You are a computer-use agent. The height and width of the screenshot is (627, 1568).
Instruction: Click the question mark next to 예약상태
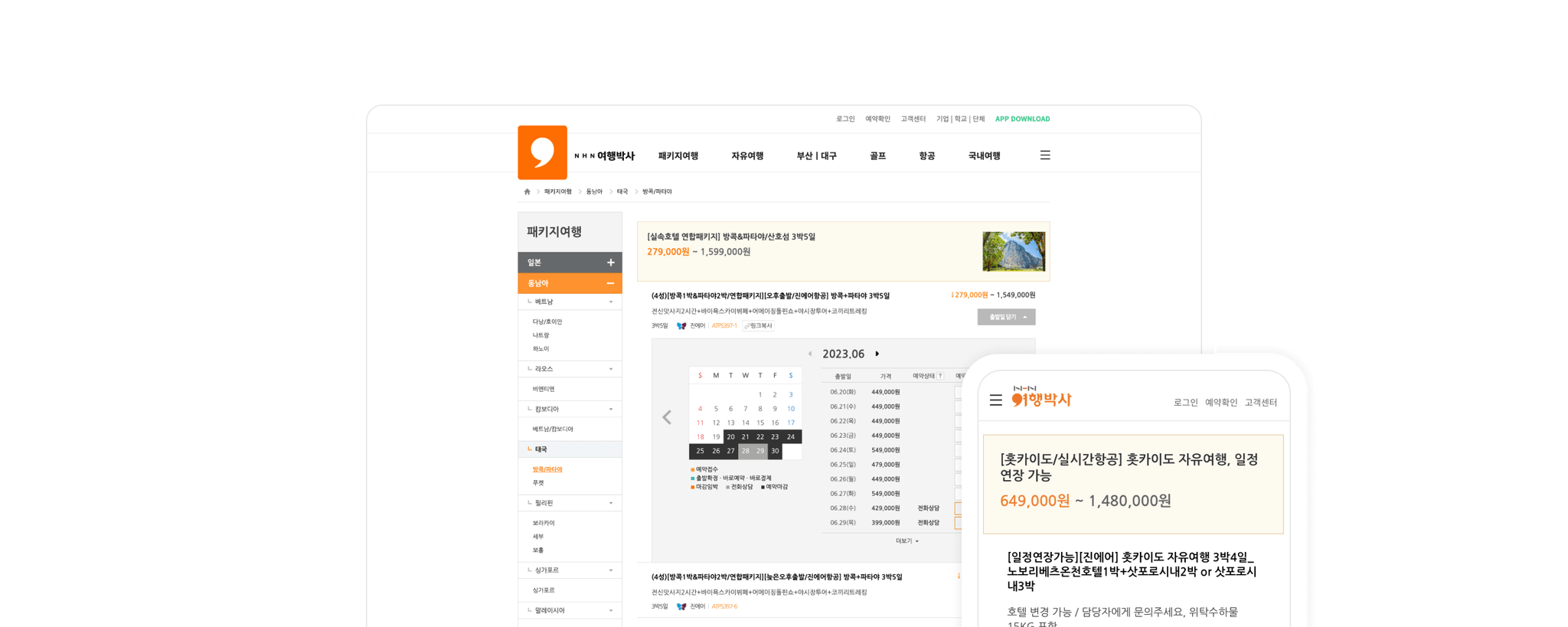(x=940, y=376)
